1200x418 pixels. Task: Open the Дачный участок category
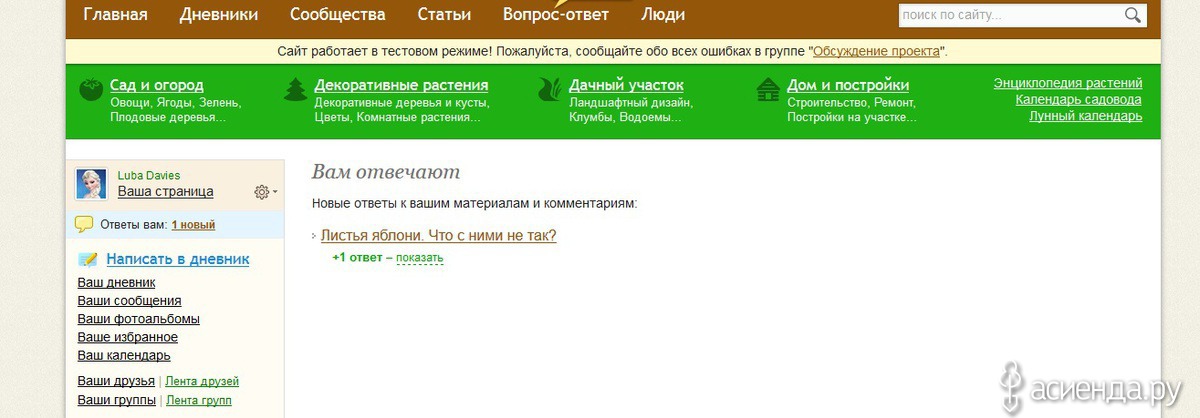(626, 85)
